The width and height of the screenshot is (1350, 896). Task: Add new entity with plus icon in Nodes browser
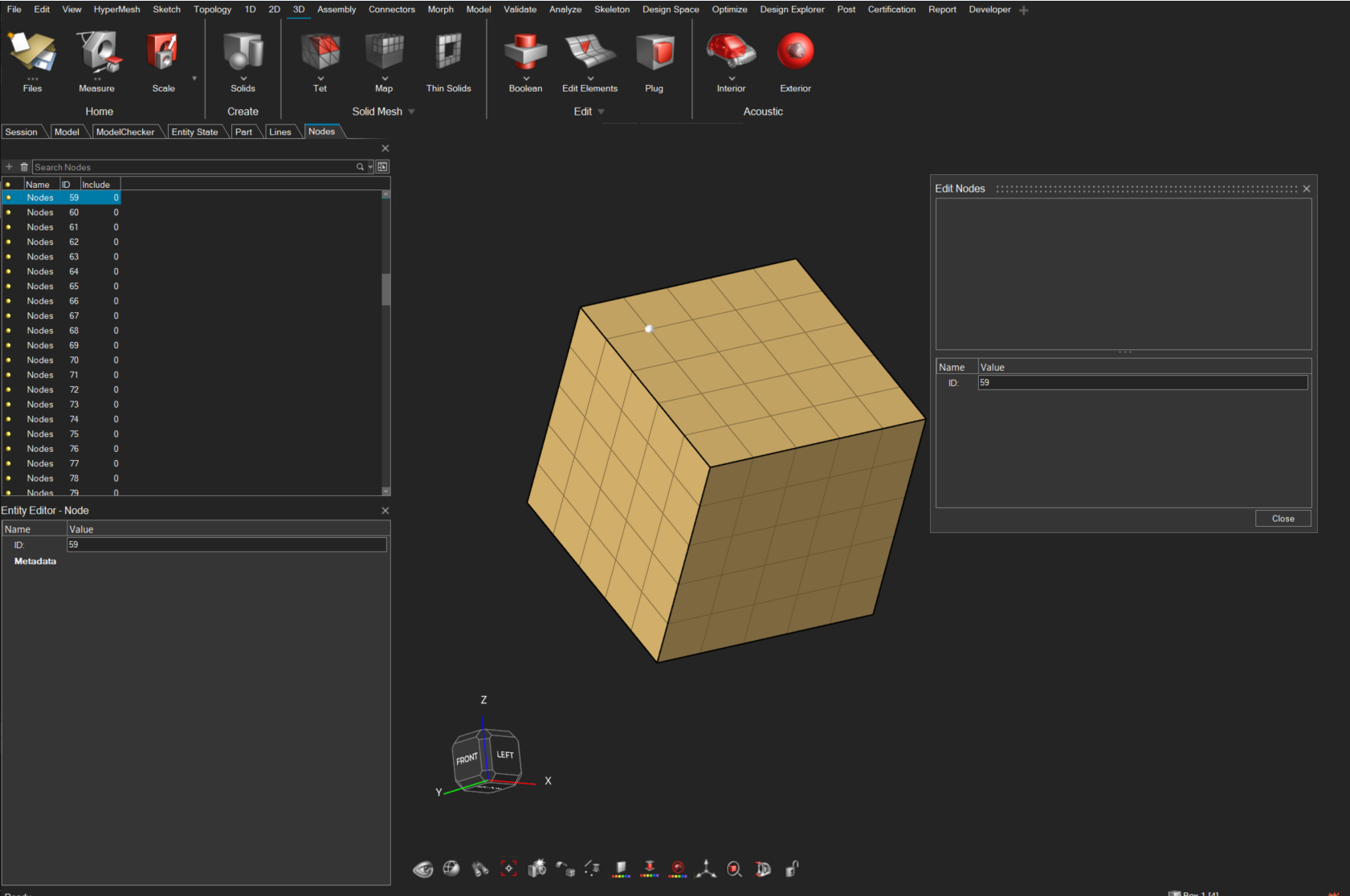coord(10,167)
